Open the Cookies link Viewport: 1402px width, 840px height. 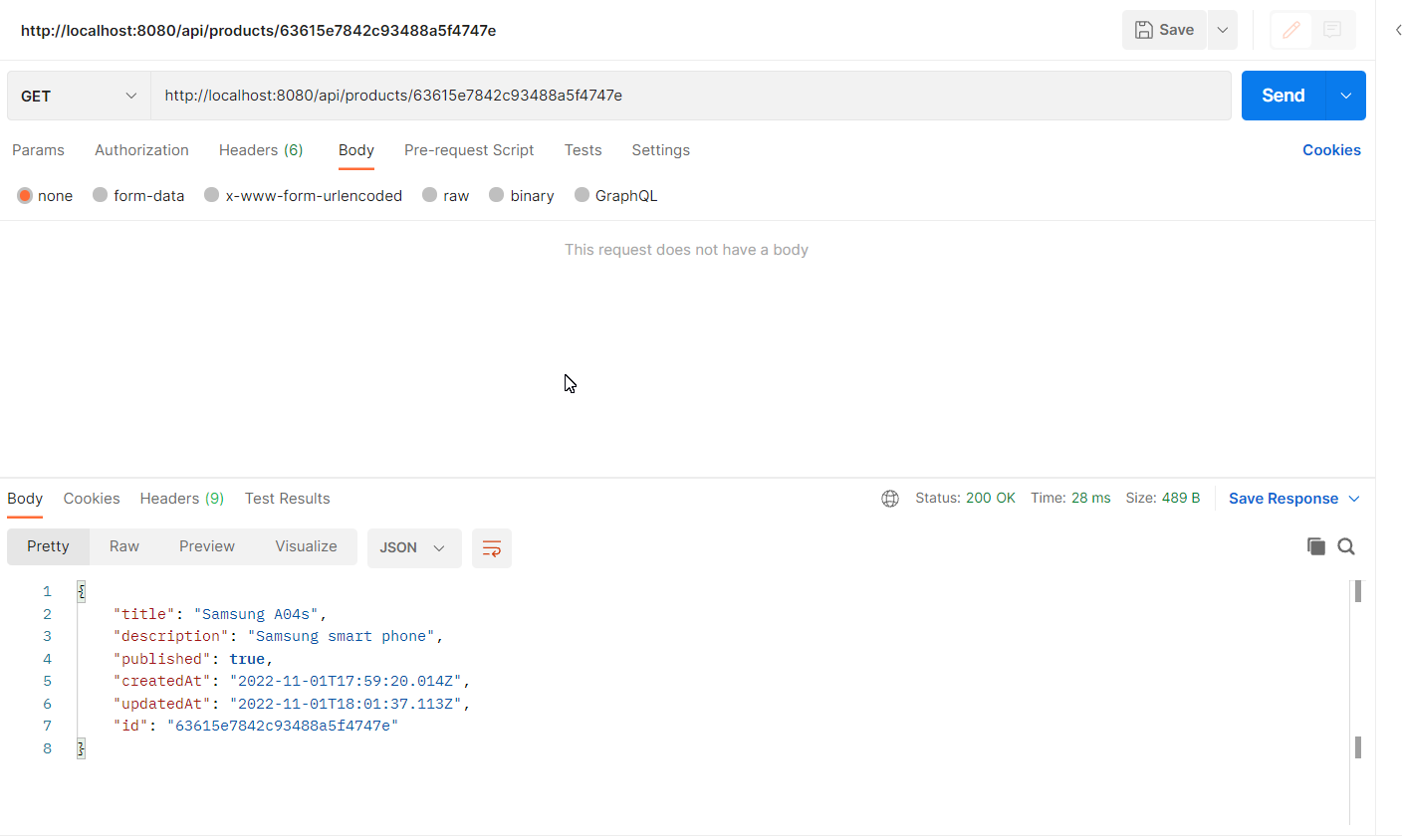1331,150
